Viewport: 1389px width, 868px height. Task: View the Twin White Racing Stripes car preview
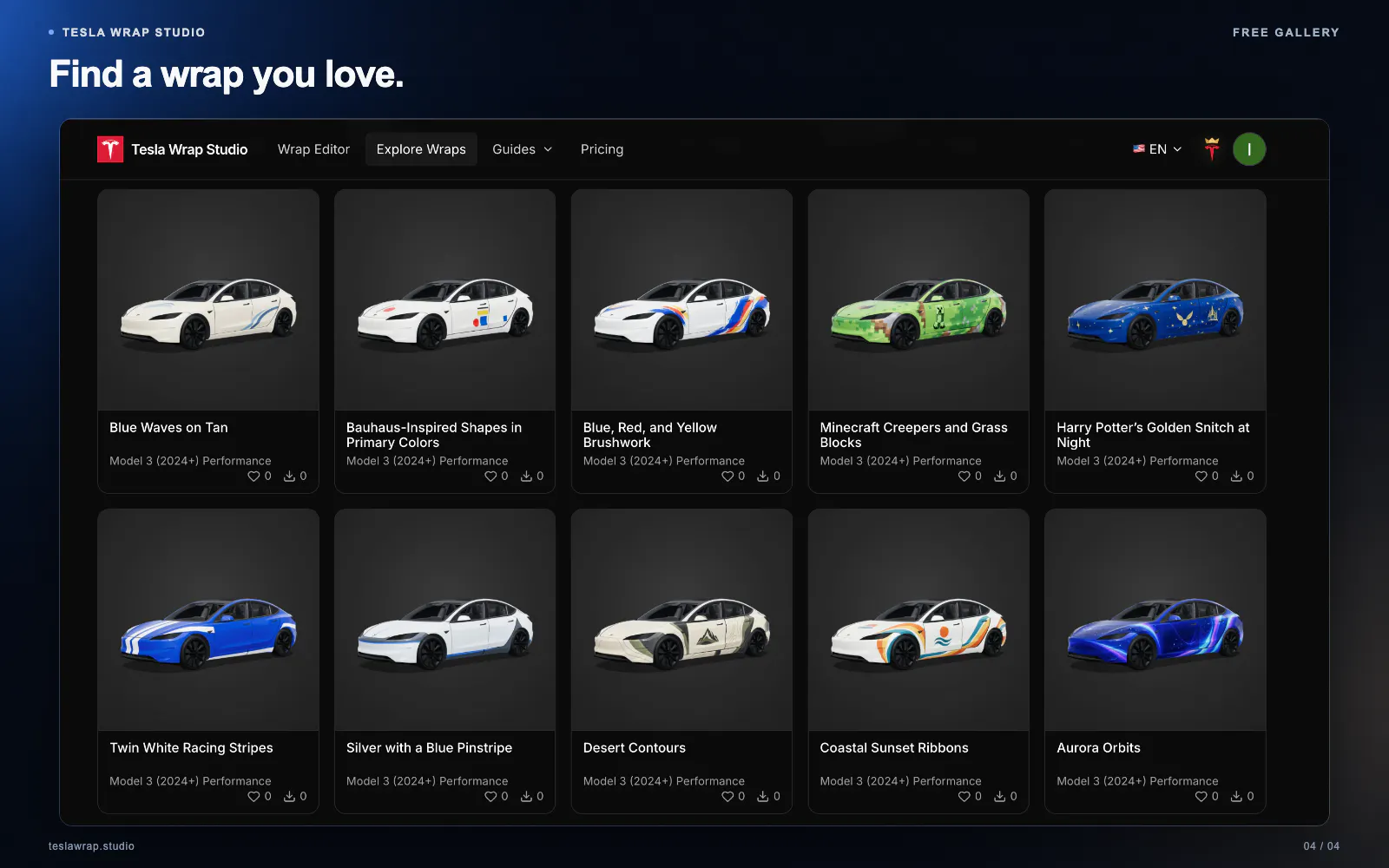point(208,620)
